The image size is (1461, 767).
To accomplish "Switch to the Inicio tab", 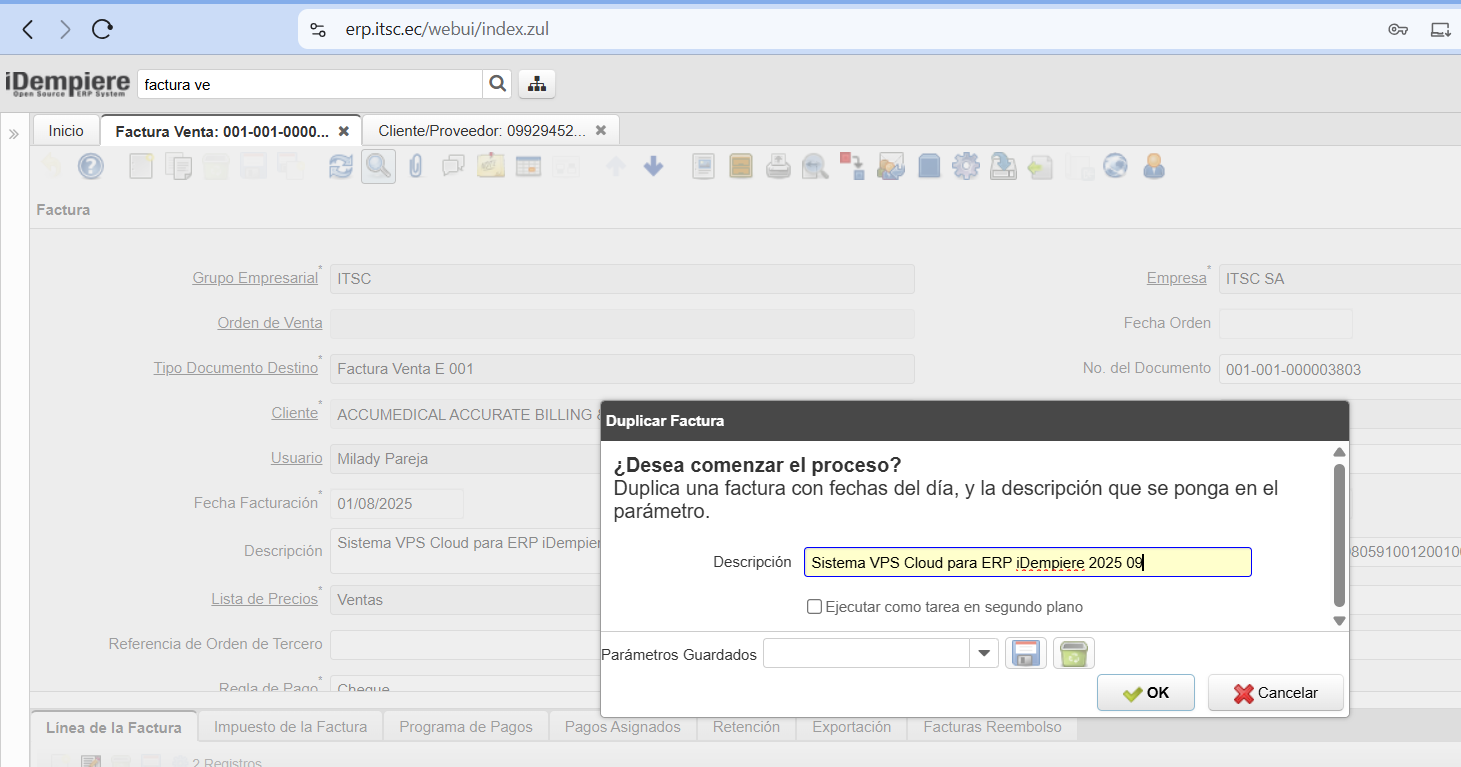I will click(66, 131).
